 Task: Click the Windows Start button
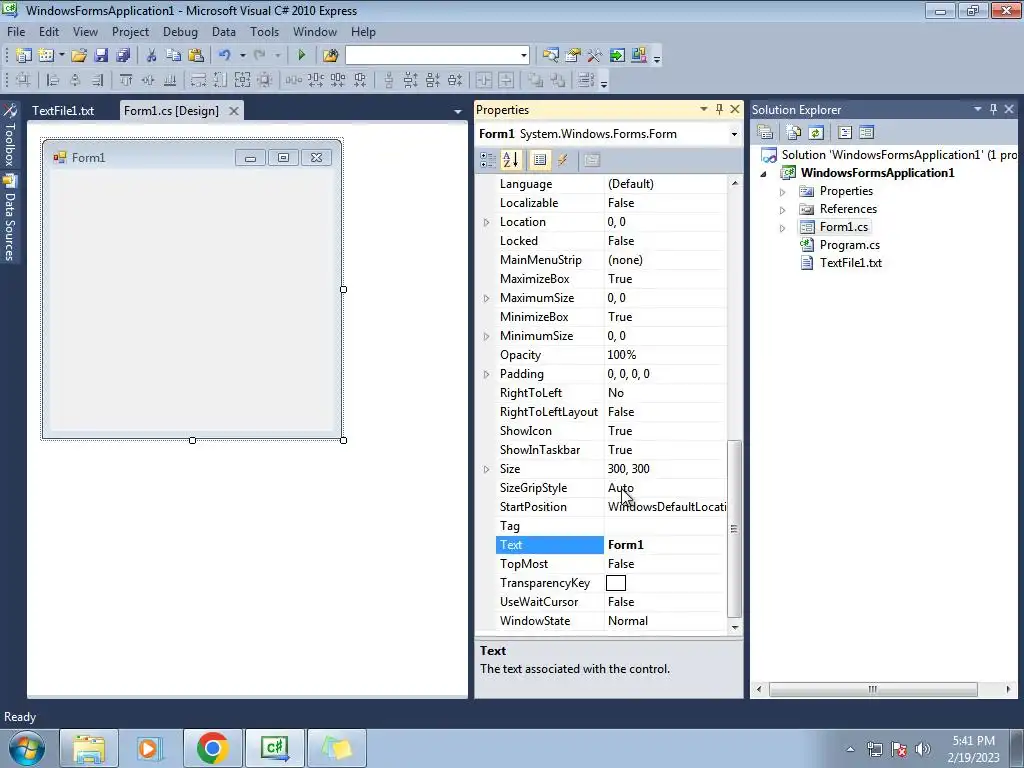(26, 748)
